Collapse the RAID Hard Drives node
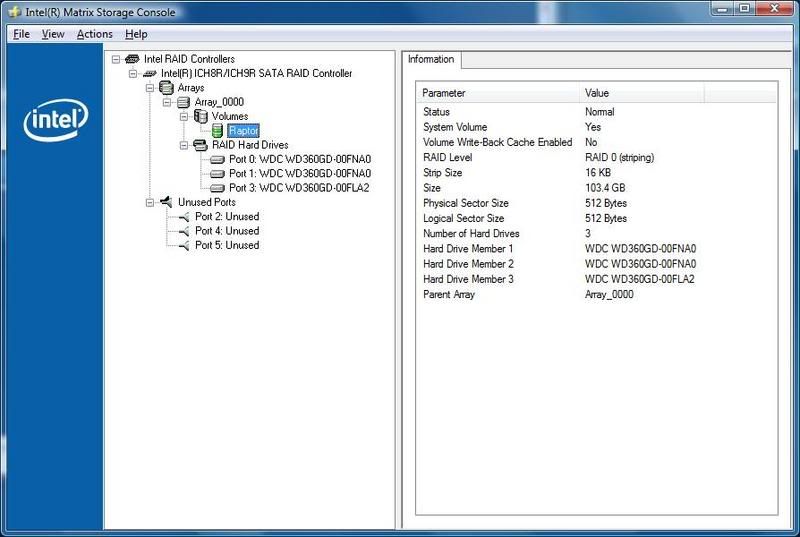800x537 pixels. [x=184, y=145]
